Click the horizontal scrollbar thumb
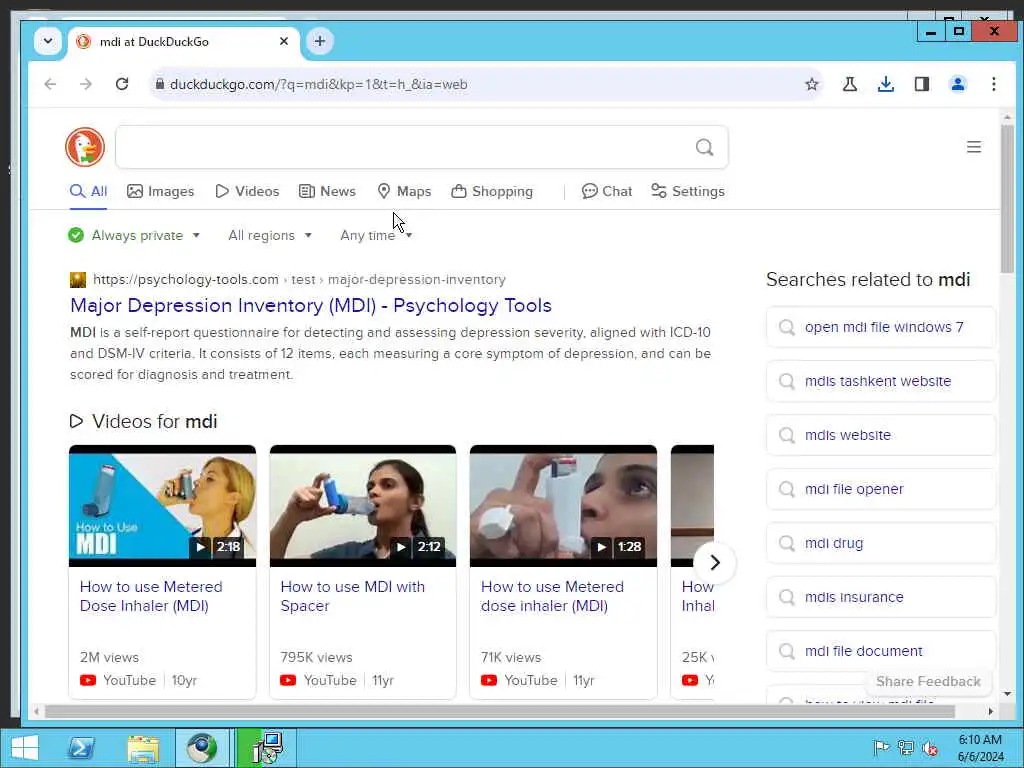Screen dimensions: 1024x768 [x=500, y=711]
